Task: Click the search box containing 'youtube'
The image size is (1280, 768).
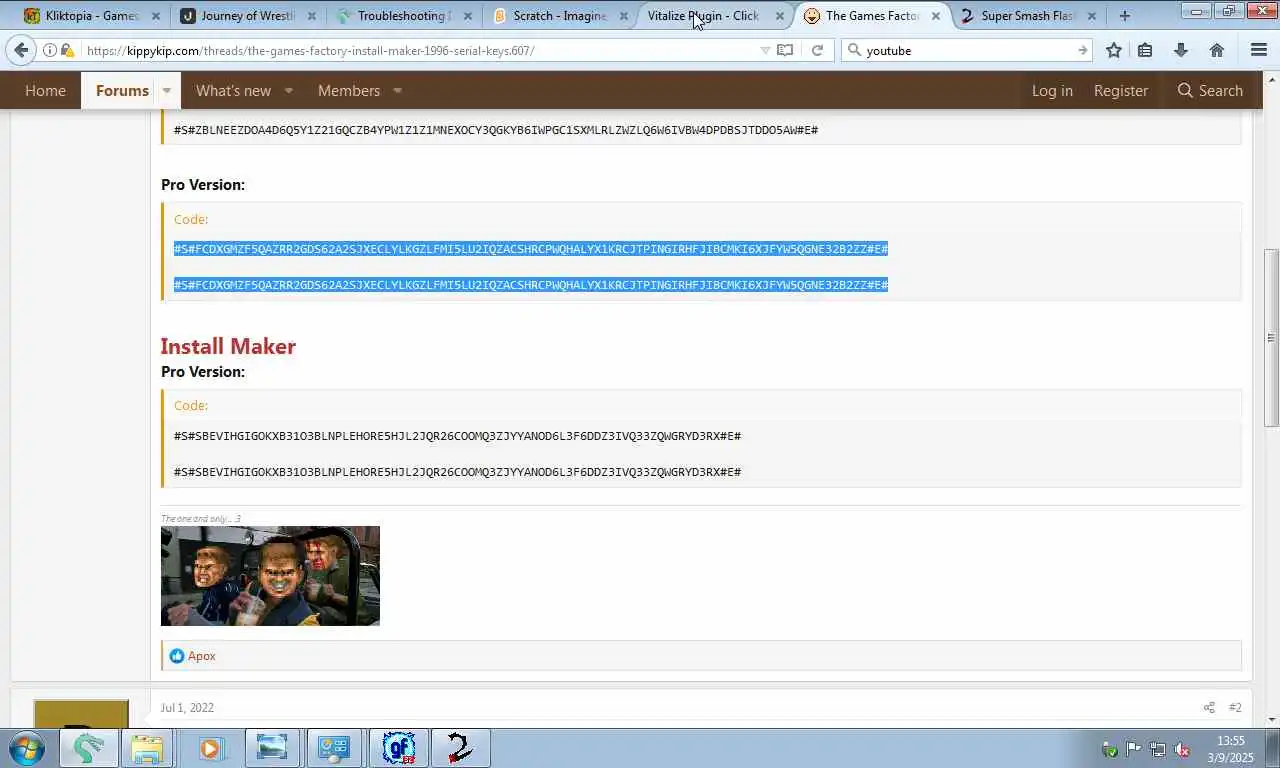Action: pyautogui.click(x=968, y=50)
